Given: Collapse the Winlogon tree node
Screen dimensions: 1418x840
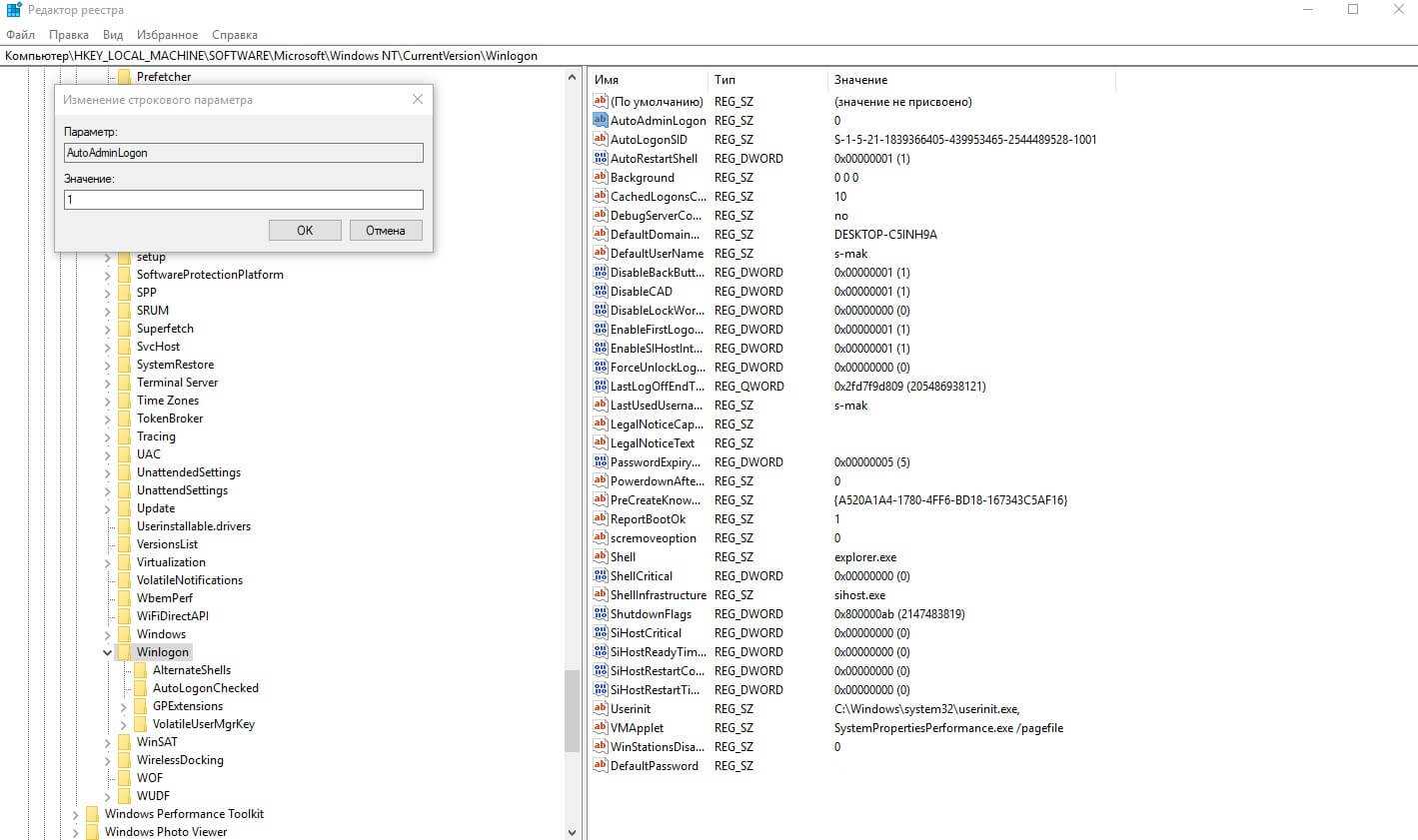Looking at the screenshot, I should point(107,652).
